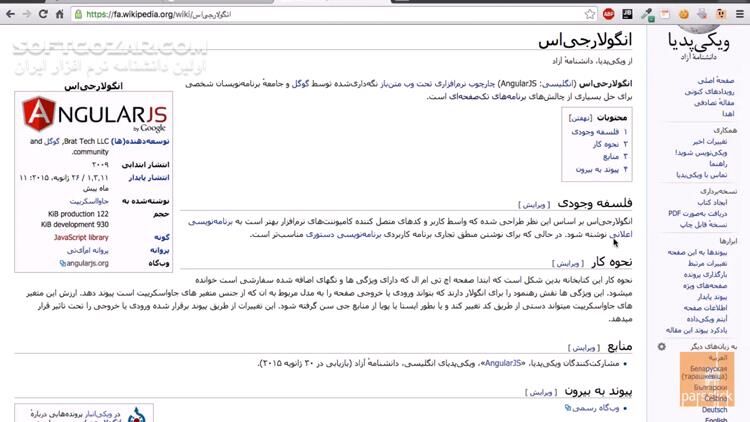The image size is (750, 422).
Task: Open the angularjs.org website link in infobox
Action: tap(87, 263)
